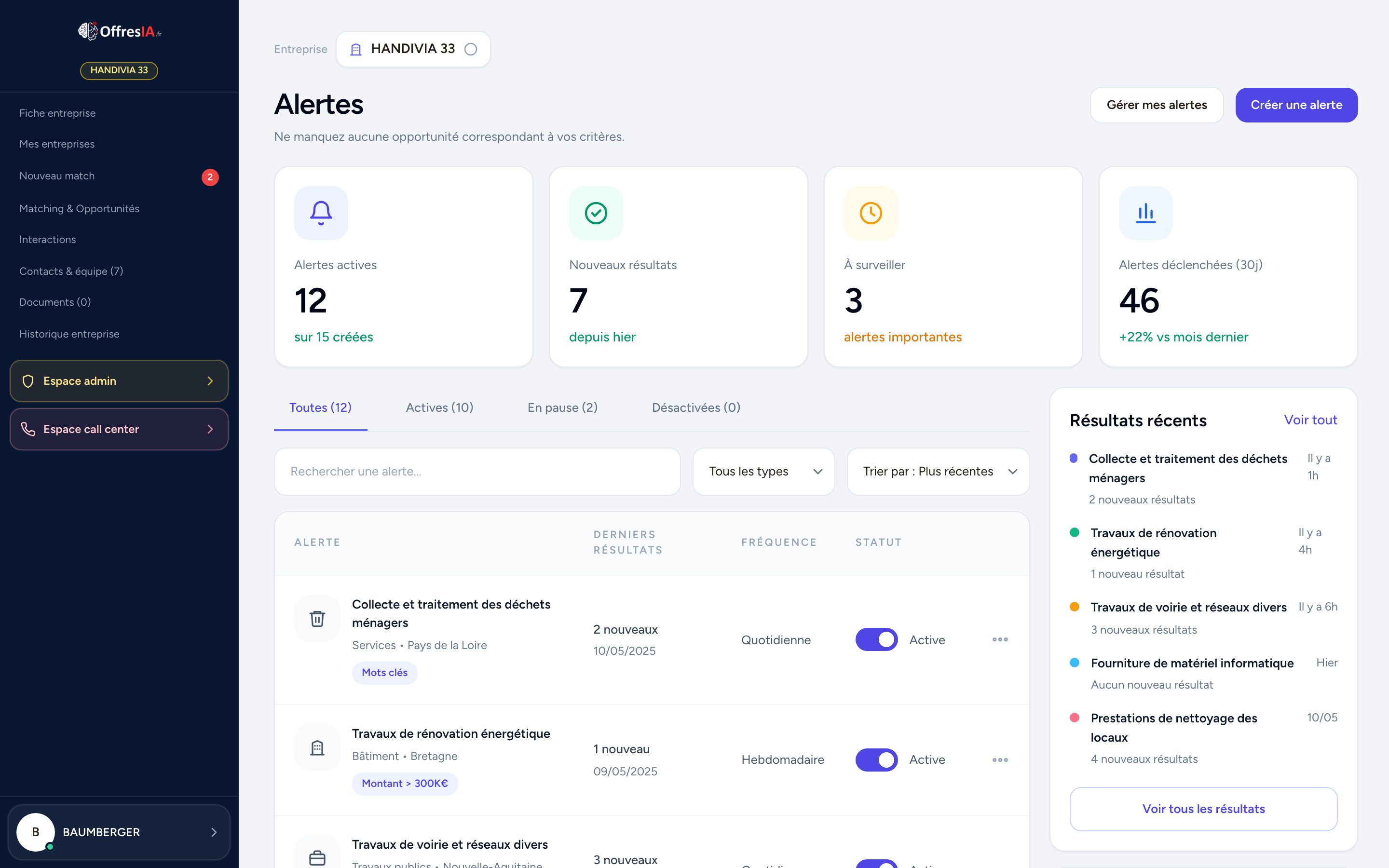Select the radio circle next to HANDIVIA 33
The image size is (1389, 868).
[x=471, y=49]
